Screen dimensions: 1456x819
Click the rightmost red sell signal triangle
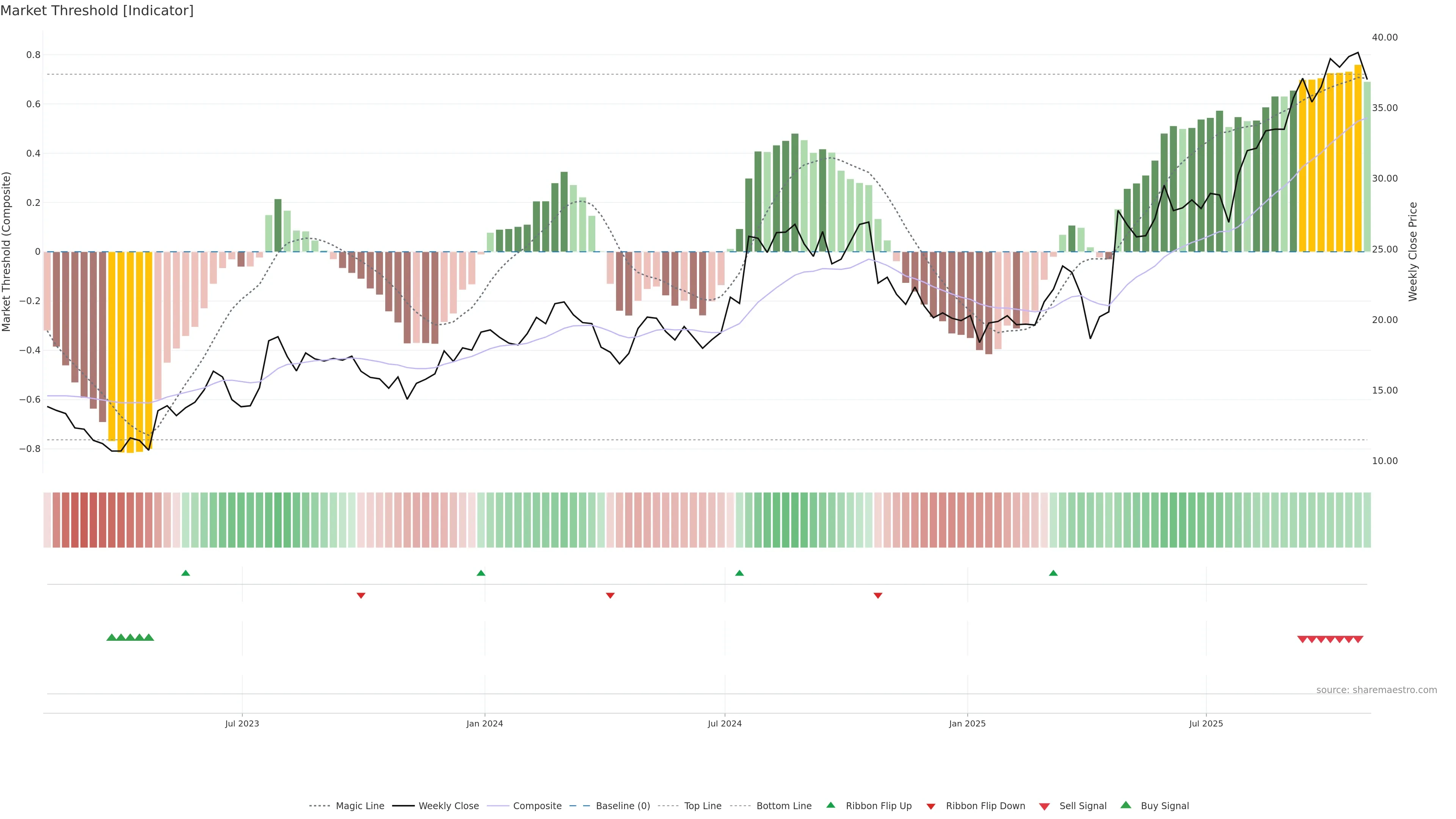coord(1358,639)
